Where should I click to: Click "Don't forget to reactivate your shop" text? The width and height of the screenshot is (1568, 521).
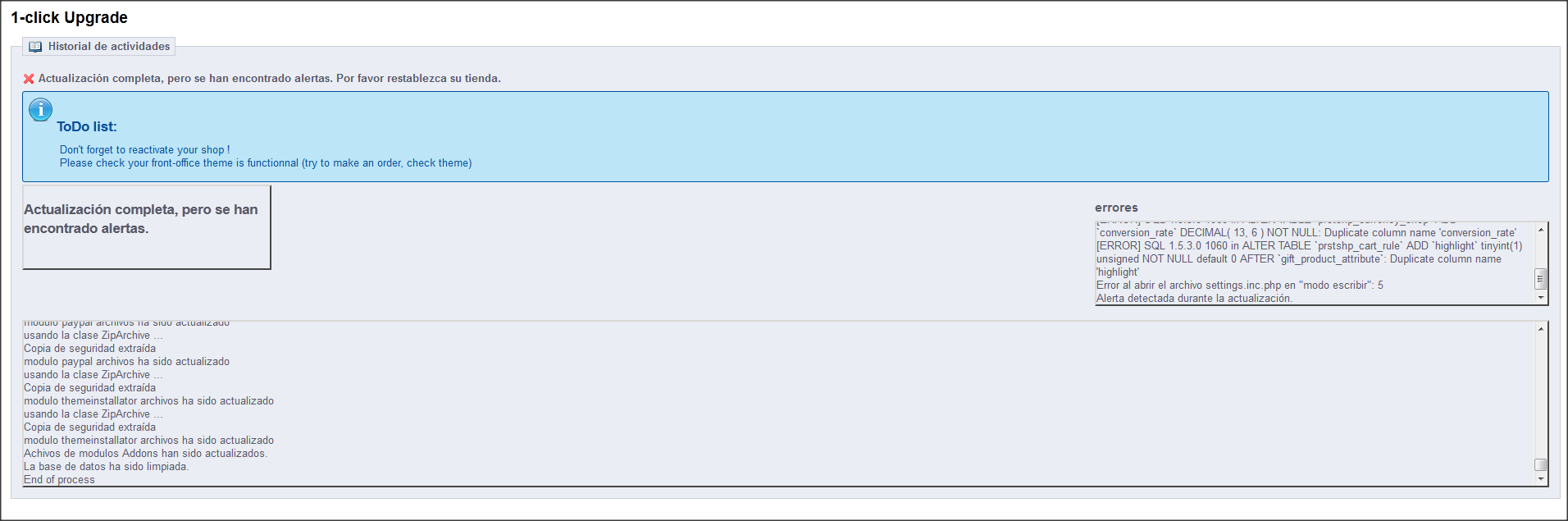click(144, 150)
